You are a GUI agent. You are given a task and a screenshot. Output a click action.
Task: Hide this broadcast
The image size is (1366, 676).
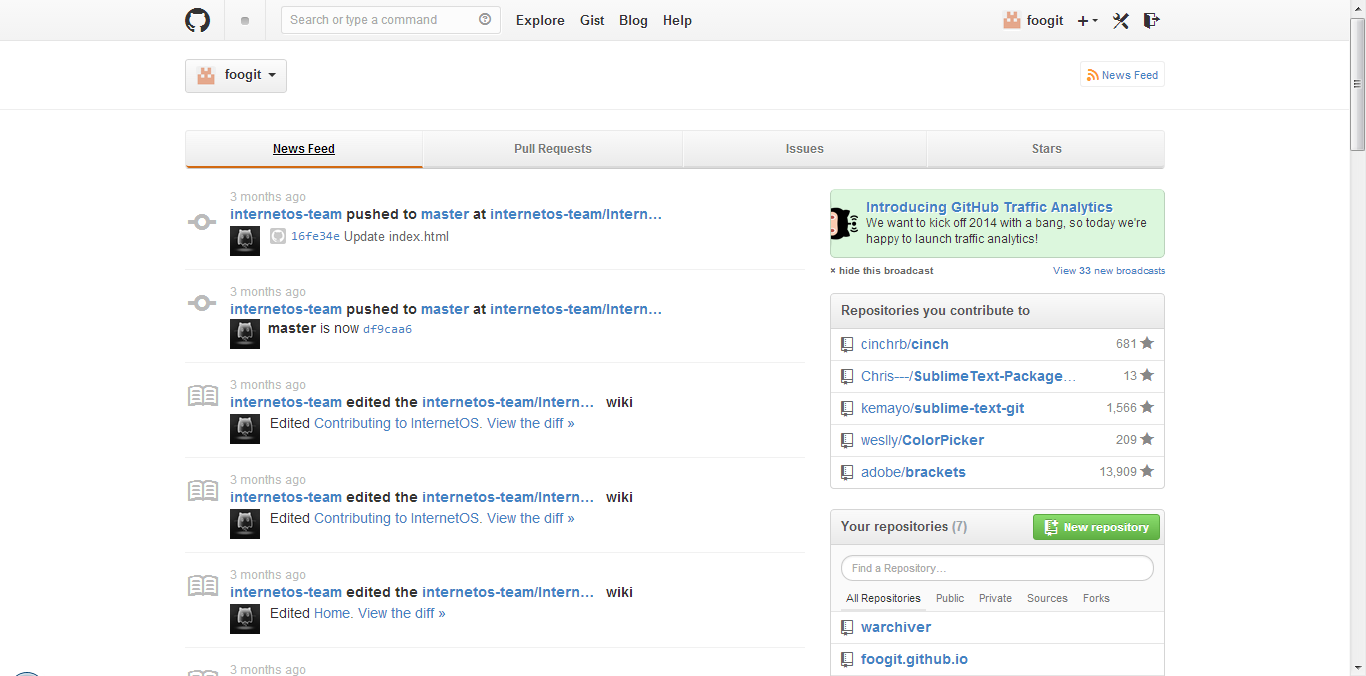tap(882, 271)
